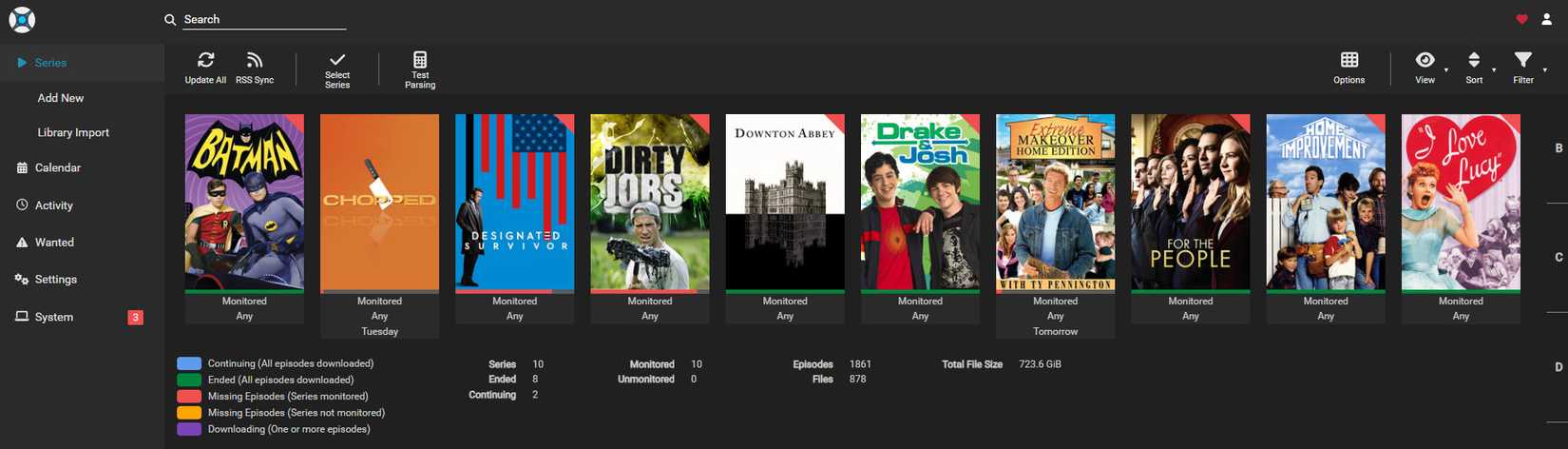Screen dimensions: 1568x449
Task: Click the Update All refresh icon
Action: 205,61
